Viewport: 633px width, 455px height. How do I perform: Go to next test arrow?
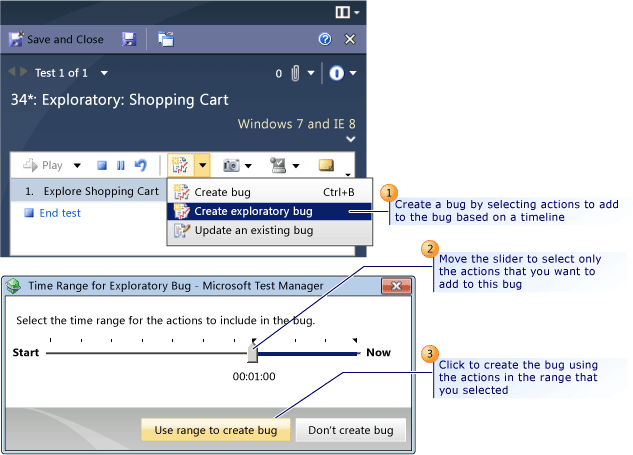coord(24,72)
